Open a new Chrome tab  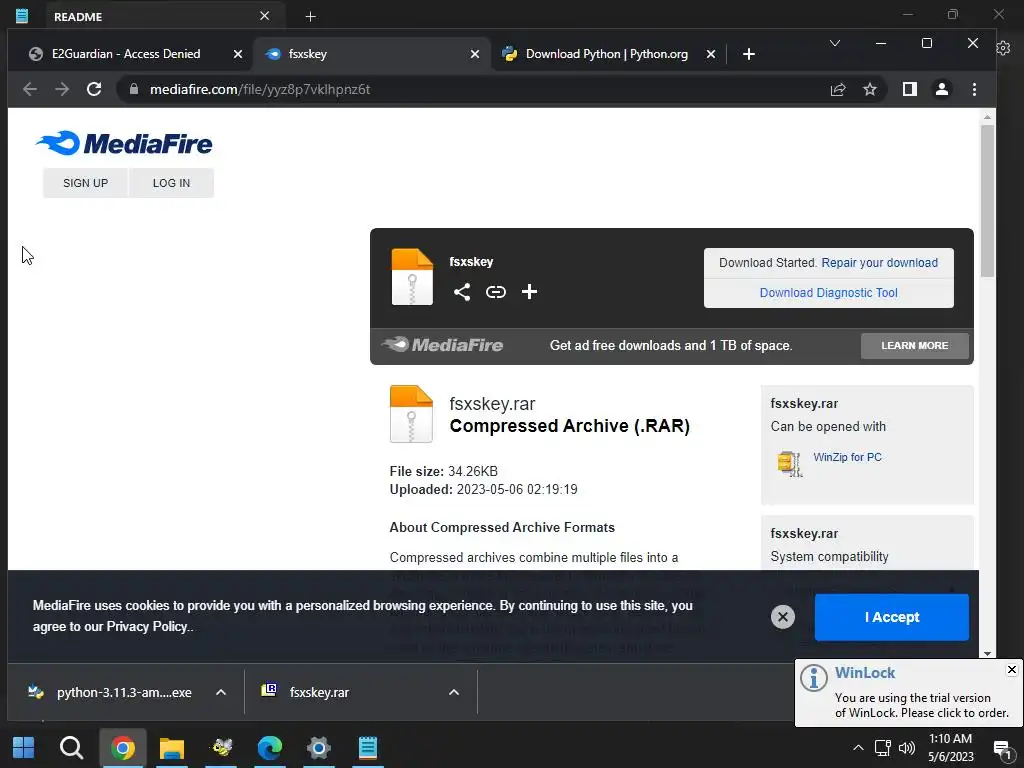749,54
